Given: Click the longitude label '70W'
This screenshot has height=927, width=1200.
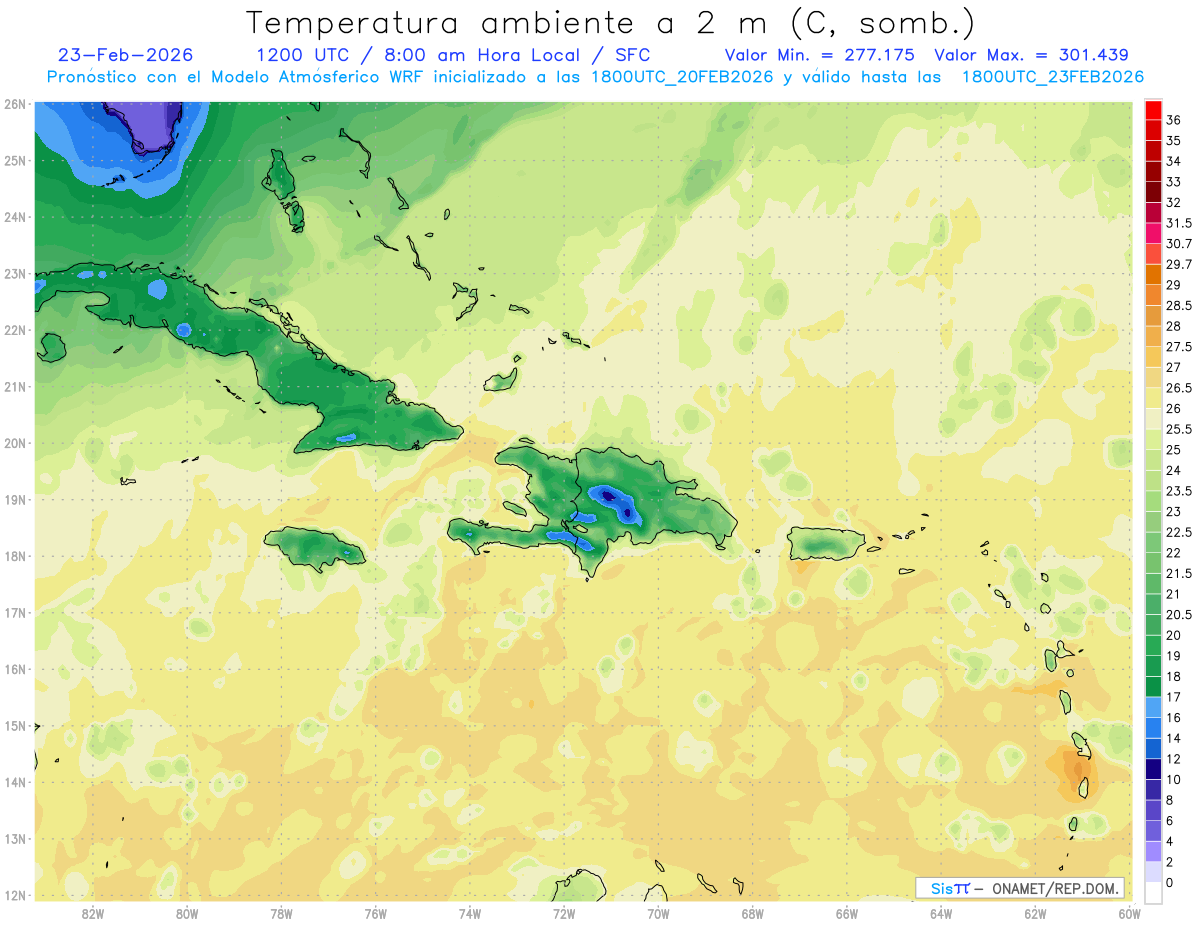Looking at the screenshot, I should tap(658, 913).
